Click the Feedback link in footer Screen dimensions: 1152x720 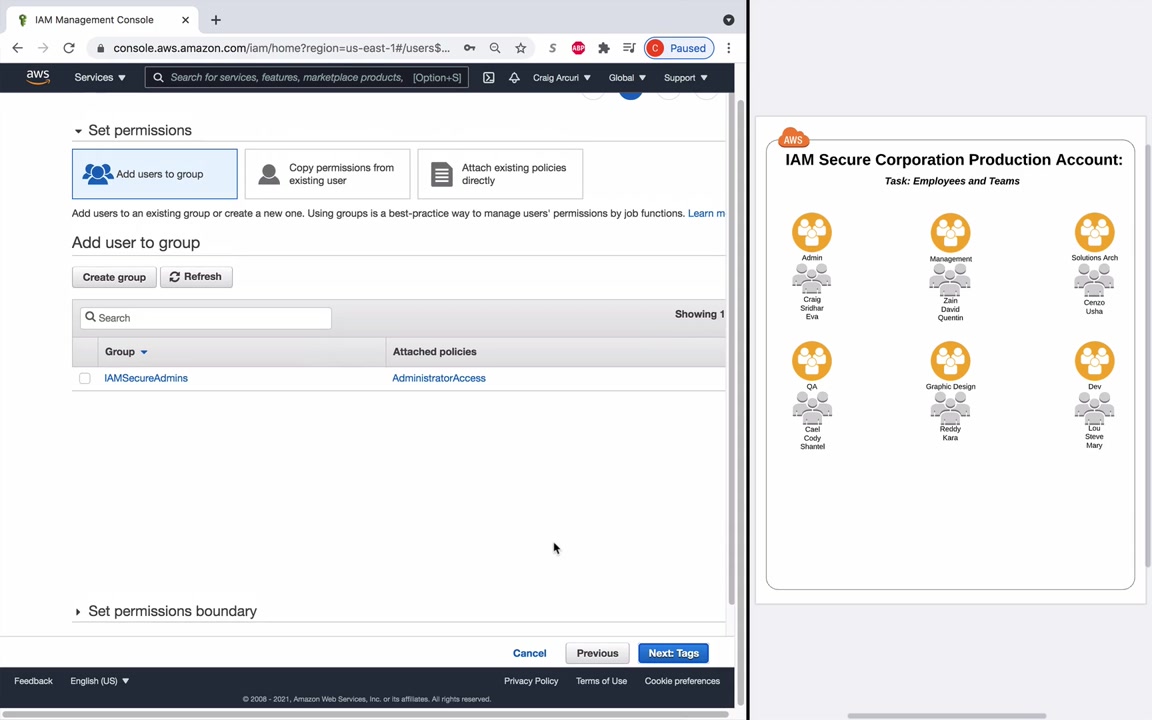(x=33, y=681)
